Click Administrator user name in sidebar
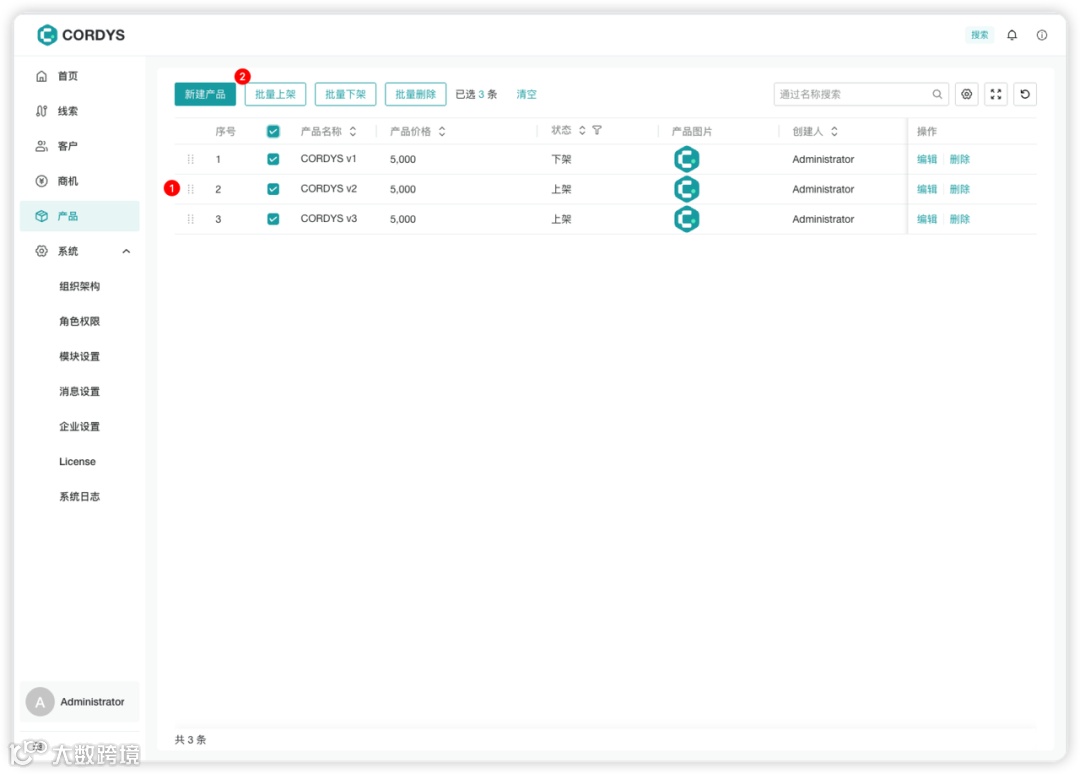Image resolution: width=1080 pixels, height=774 pixels. point(92,702)
